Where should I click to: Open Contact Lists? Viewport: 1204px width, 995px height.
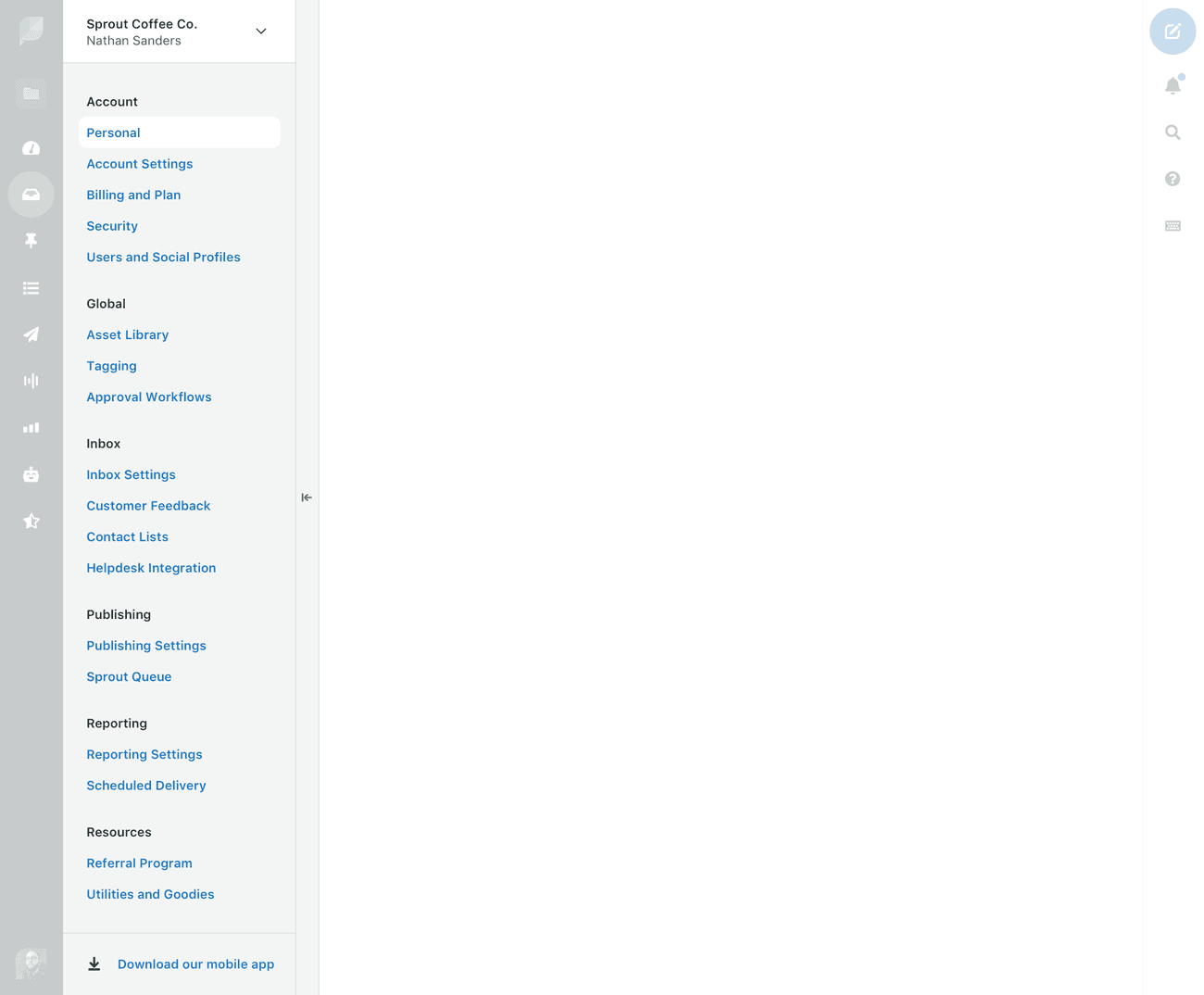pyautogui.click(x=128, y=537)
